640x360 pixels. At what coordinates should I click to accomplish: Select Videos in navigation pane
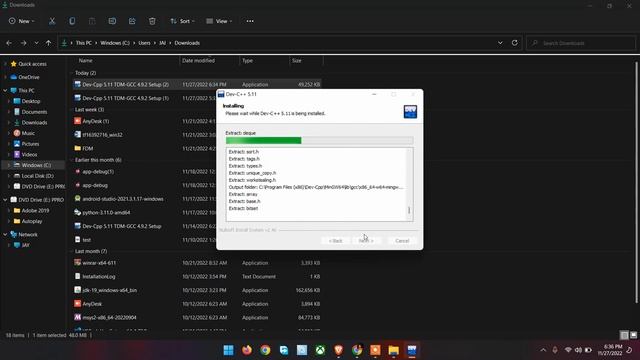(29, 154)
